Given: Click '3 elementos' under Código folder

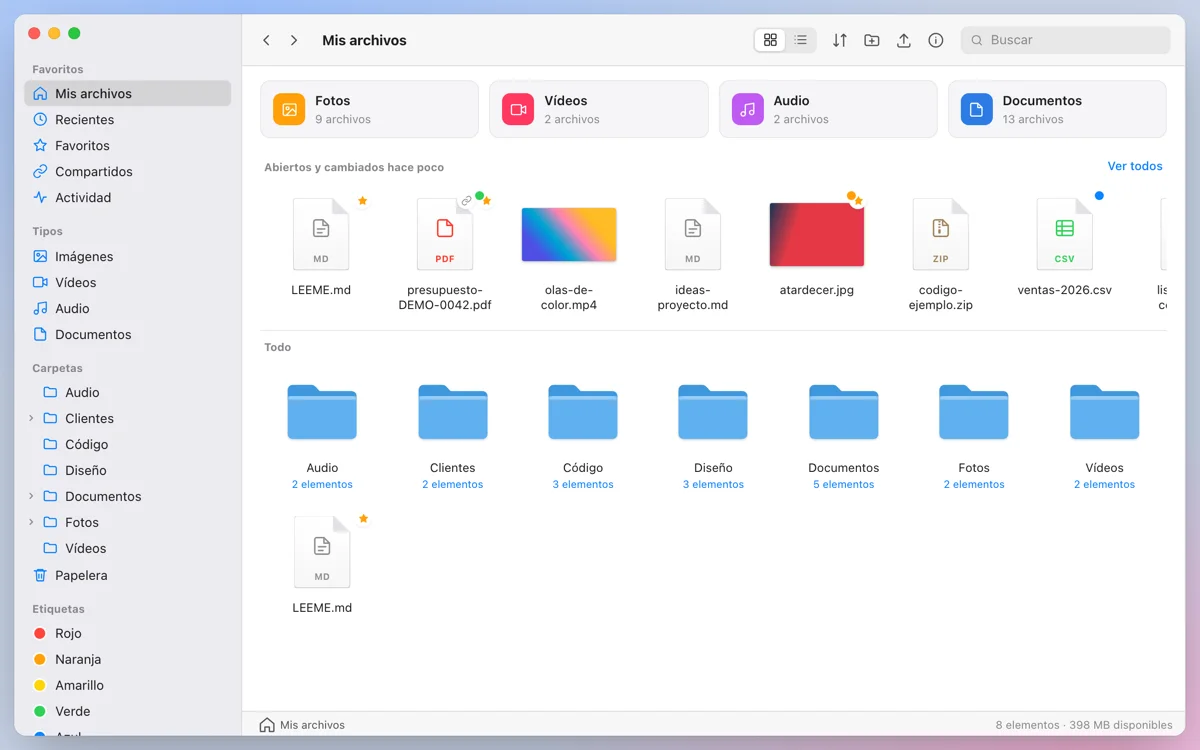Looking at the screenshot, I should tap(583, 484).
